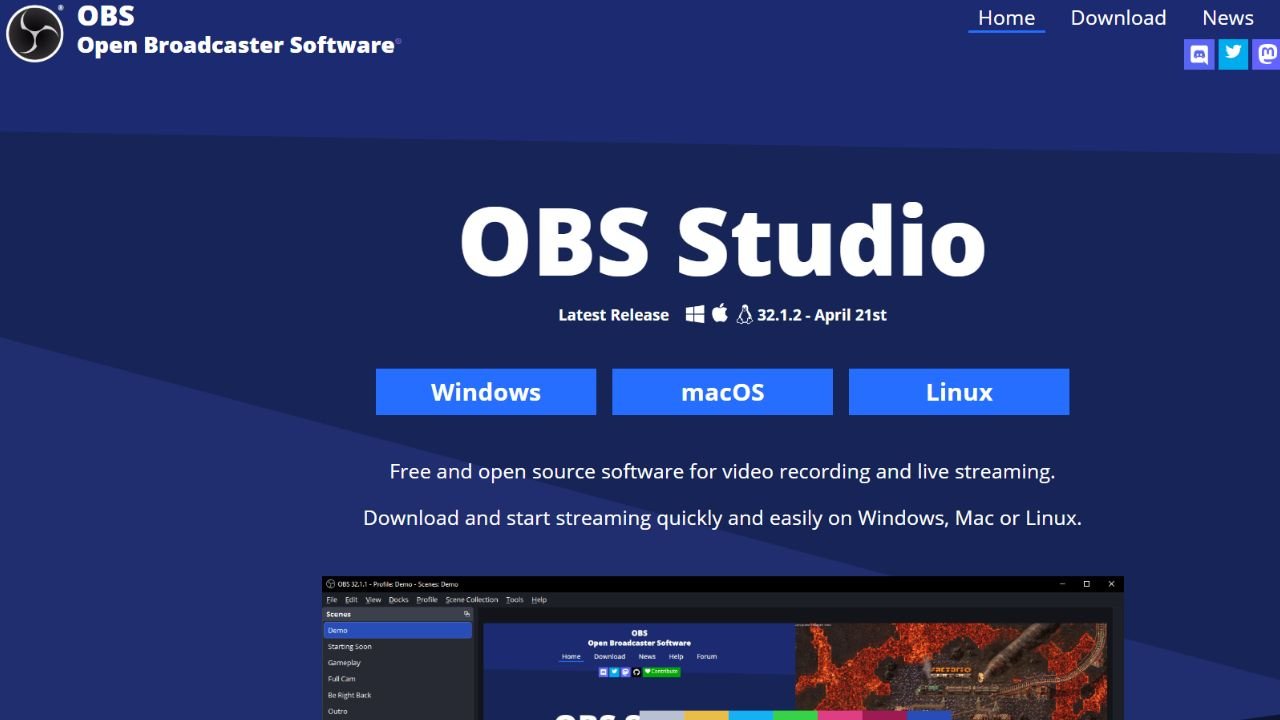Open the Profile menu in the demo OBS window
This screenshot has height=720, width=1280.
tap(427, 600)
